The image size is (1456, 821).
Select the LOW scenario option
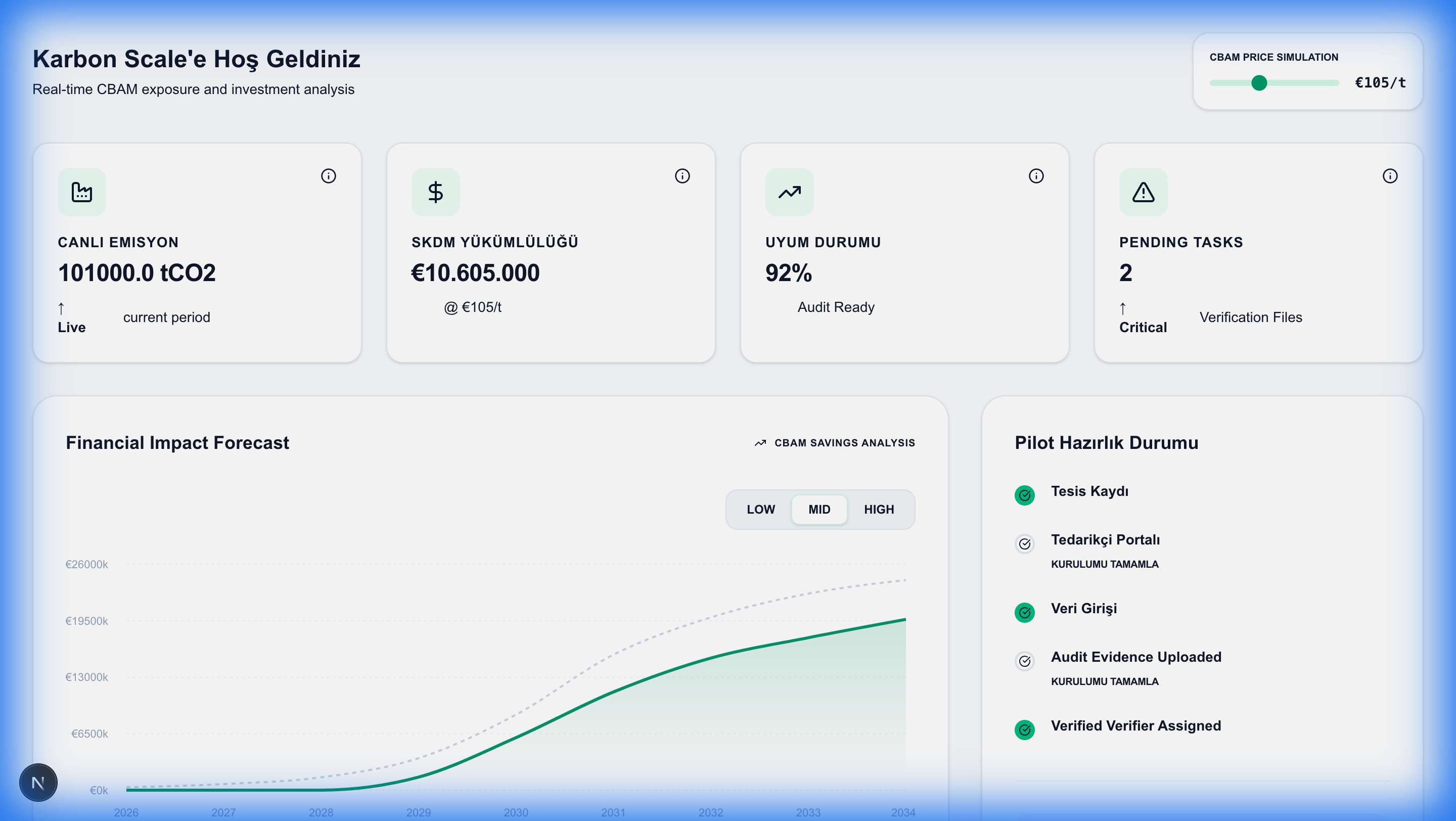pos(760,509)
